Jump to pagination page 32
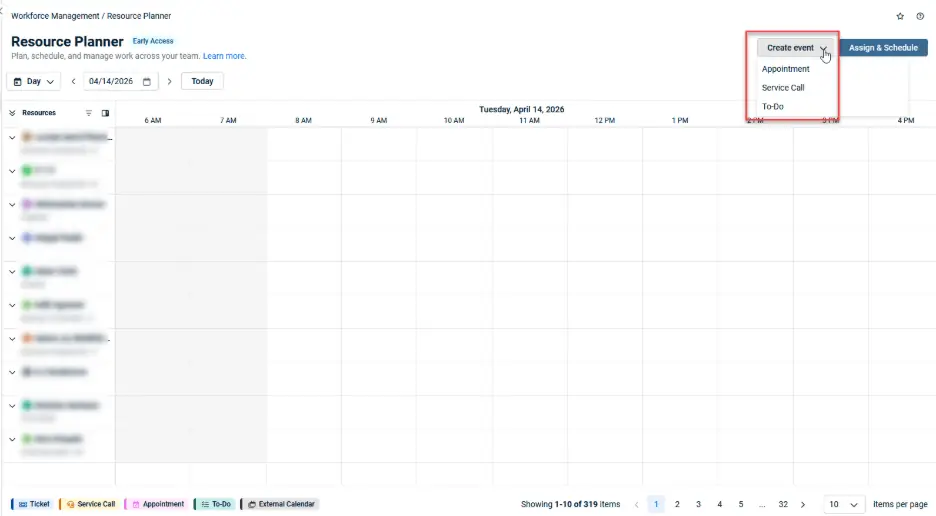The width and height of the screenshot is (936, 516). 783,505
